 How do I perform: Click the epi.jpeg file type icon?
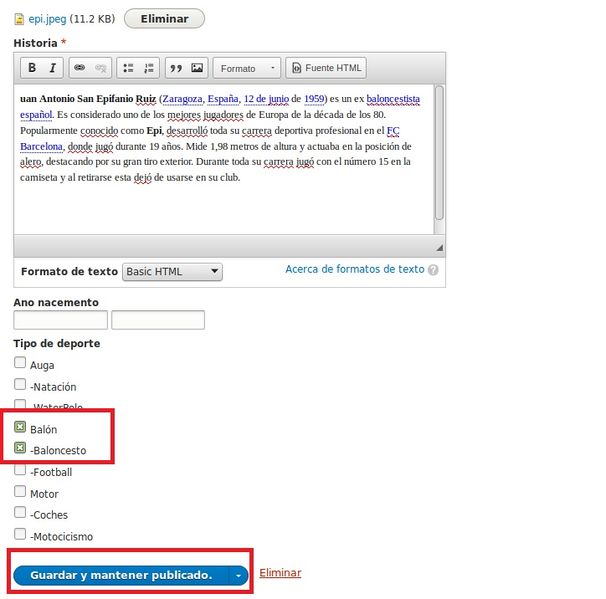(19, 19)
